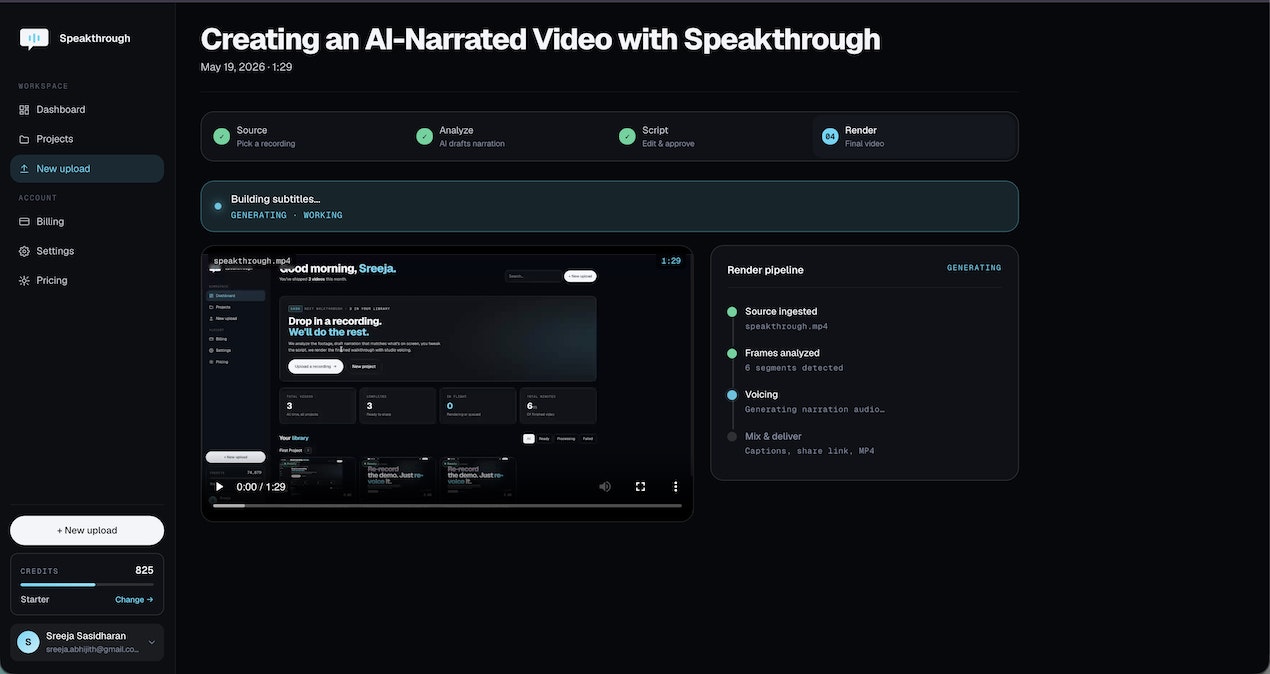Click the page title heading
This screenshot has width=1270, height=674.
pyautogui.click(x=540, y=39)
